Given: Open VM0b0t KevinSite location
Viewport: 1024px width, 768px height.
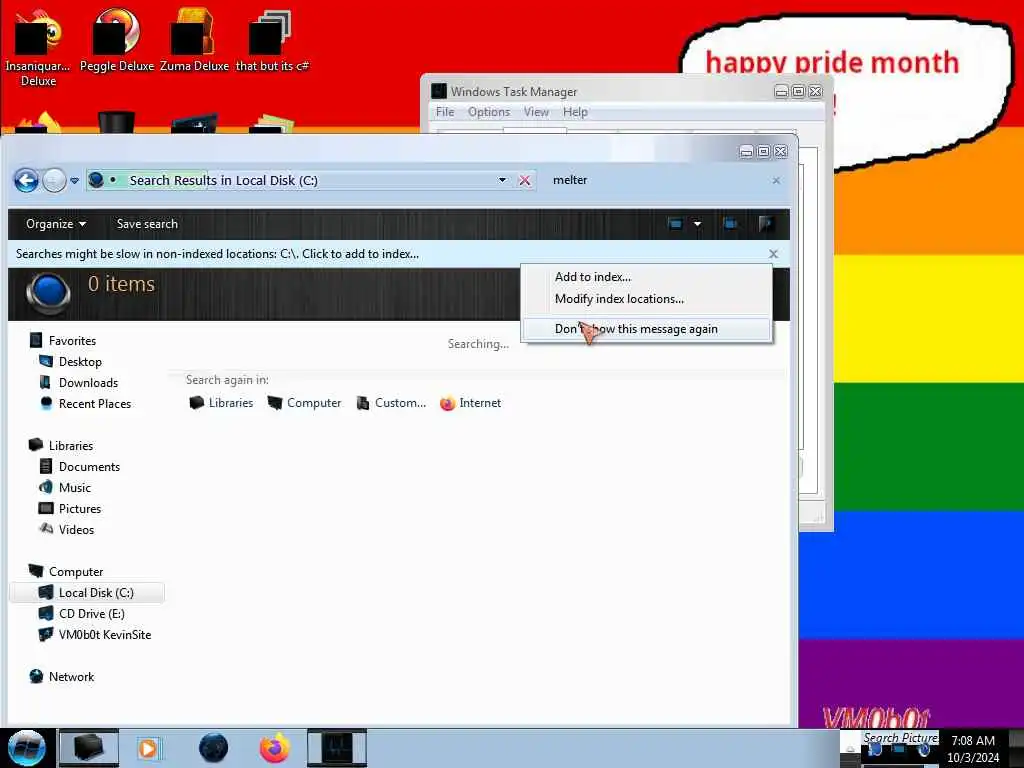Looking at the screenshot, I should 95,634.
